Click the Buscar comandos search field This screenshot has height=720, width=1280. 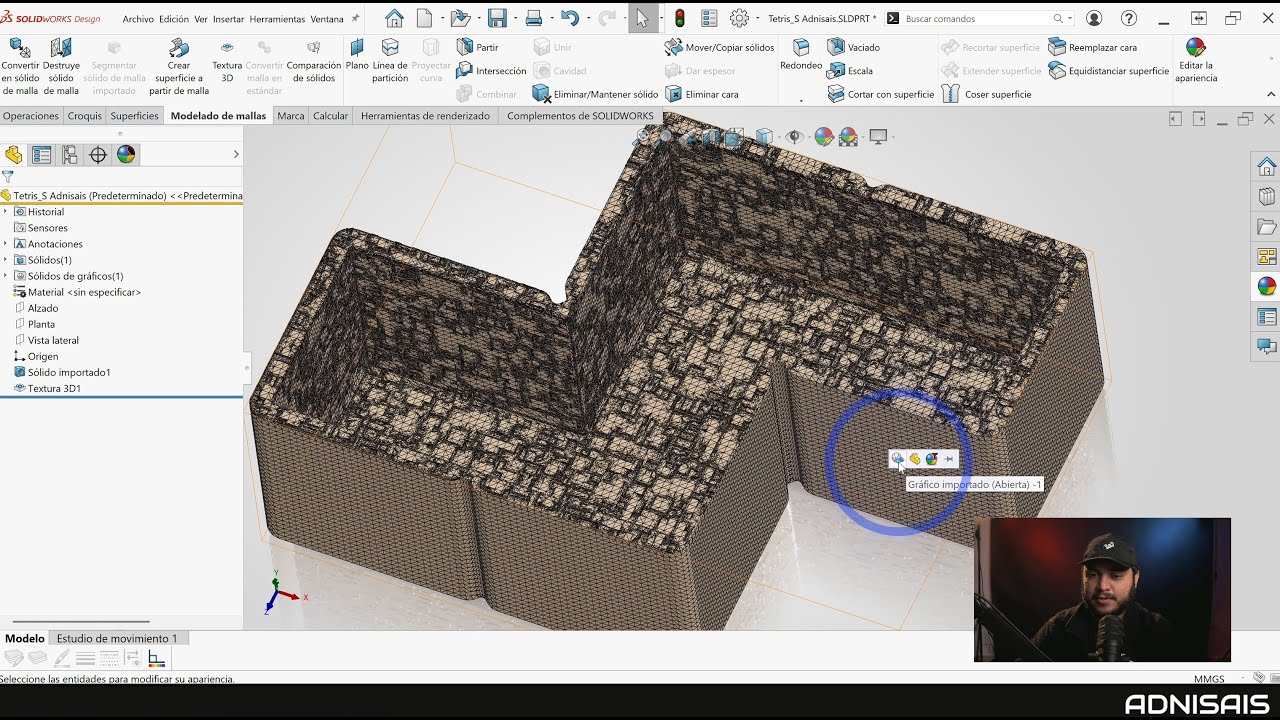pyautogui.click(x=976, y=18)
